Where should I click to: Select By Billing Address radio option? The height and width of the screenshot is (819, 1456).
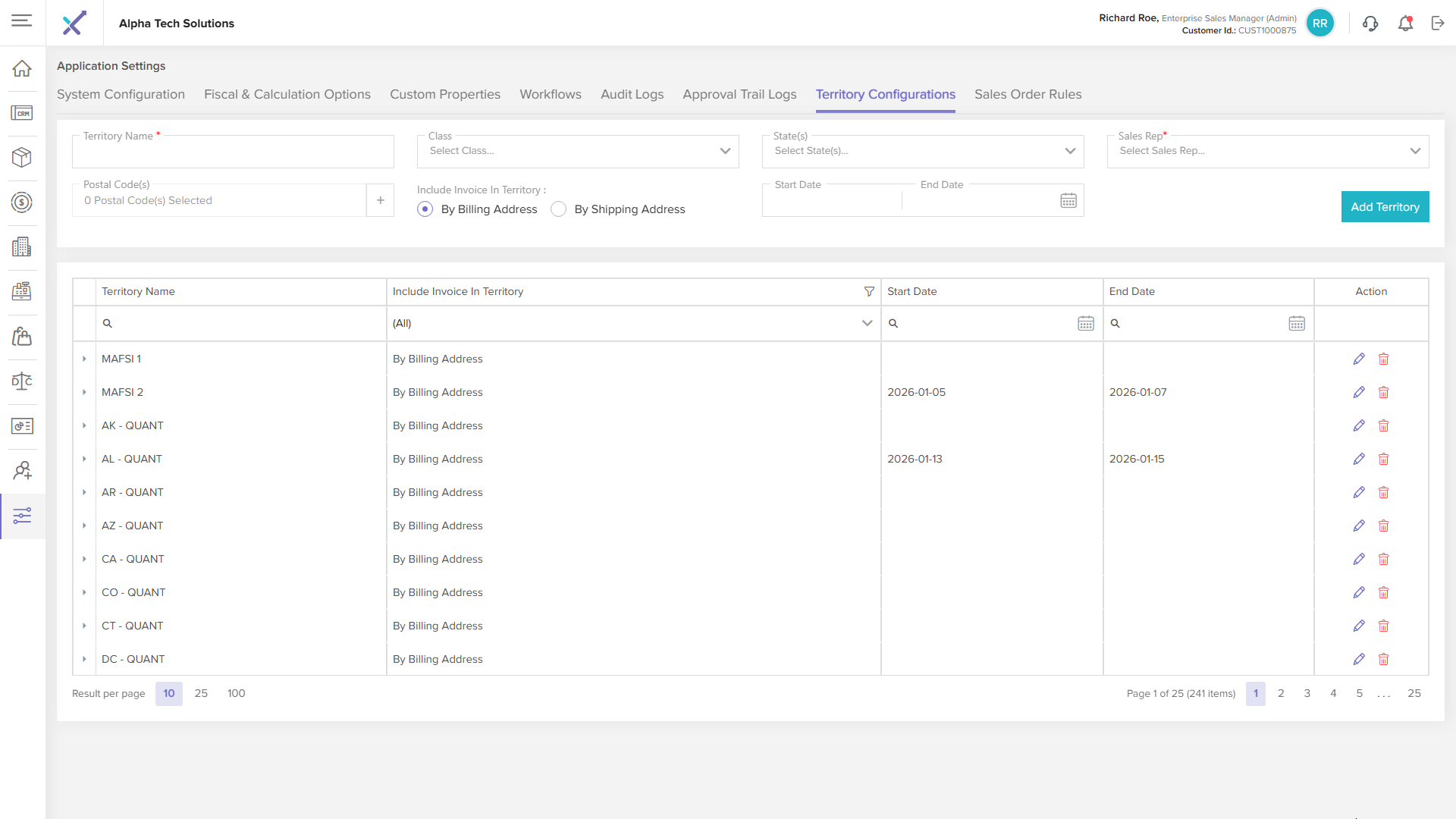coord(425,209)
